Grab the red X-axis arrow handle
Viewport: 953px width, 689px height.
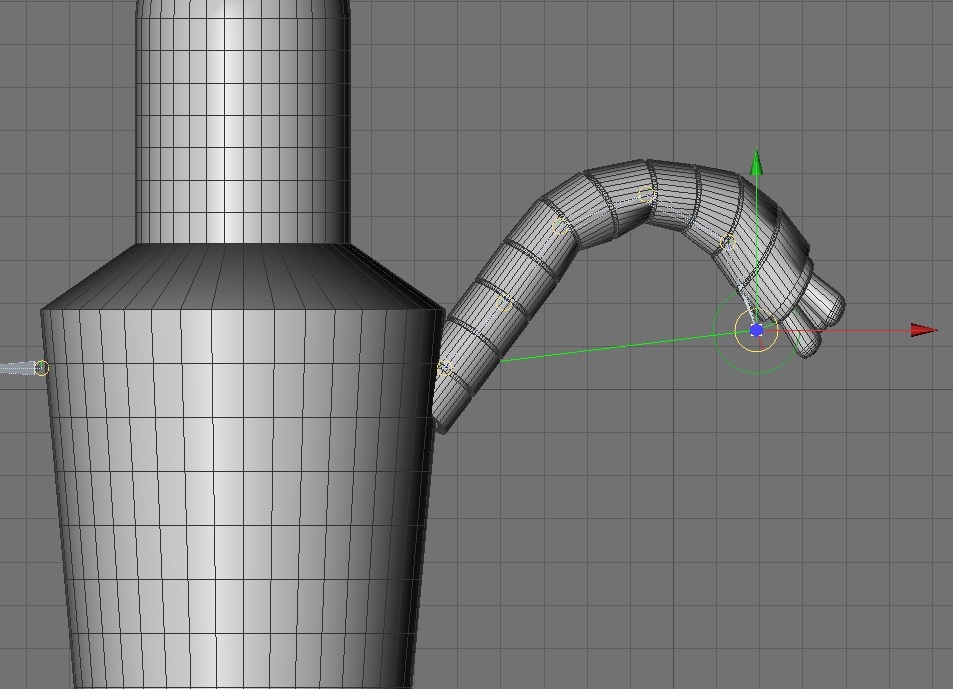click(x=924, y=331)
